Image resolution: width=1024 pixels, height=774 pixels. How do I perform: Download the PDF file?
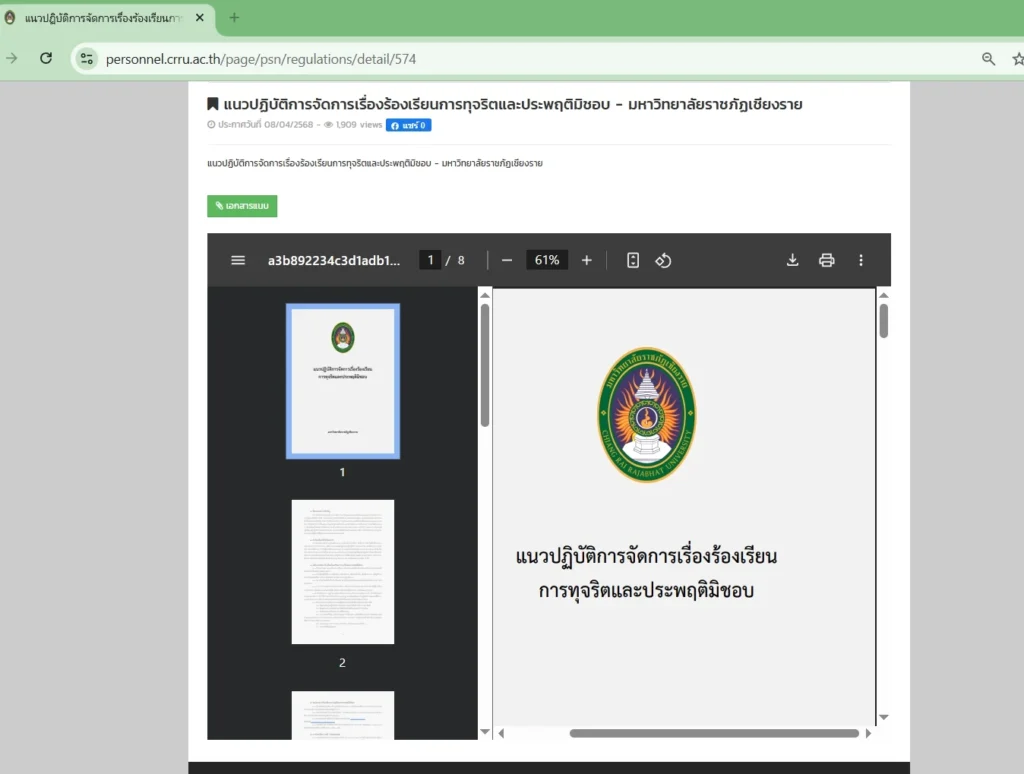click(x=792, y=261)
